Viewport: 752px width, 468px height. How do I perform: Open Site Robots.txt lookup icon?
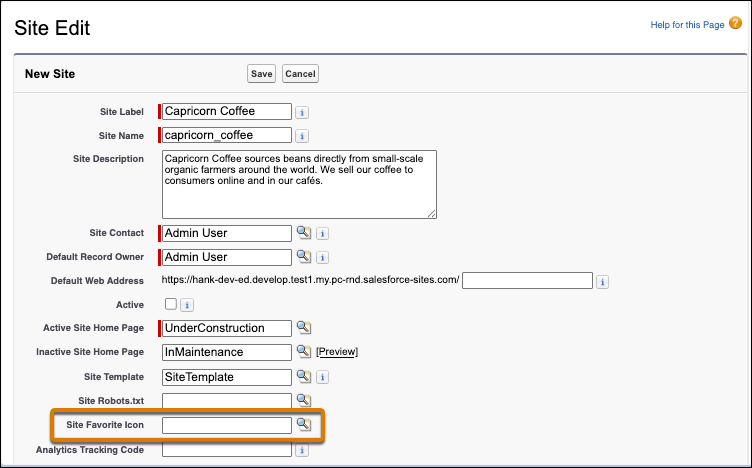click(304, 400)
